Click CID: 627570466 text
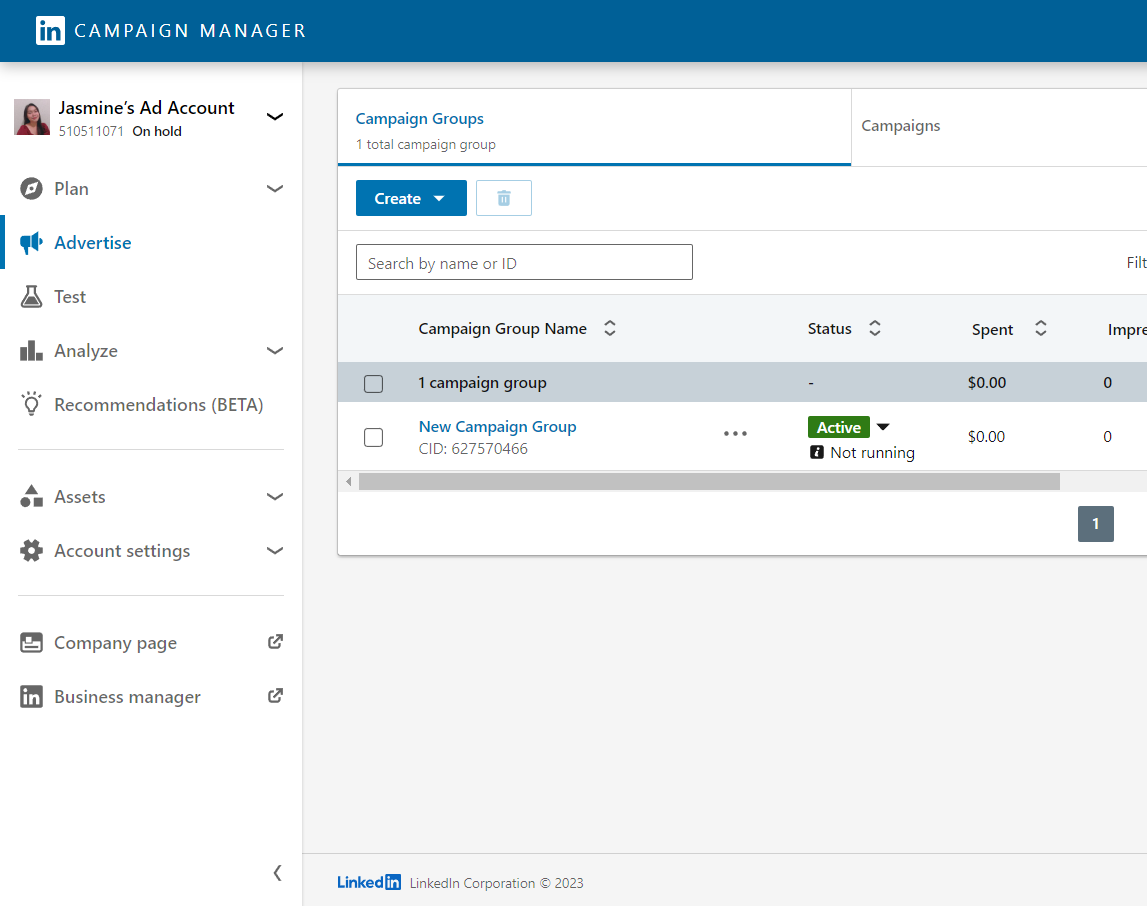Screen dimensions: 1147x906 473,449
